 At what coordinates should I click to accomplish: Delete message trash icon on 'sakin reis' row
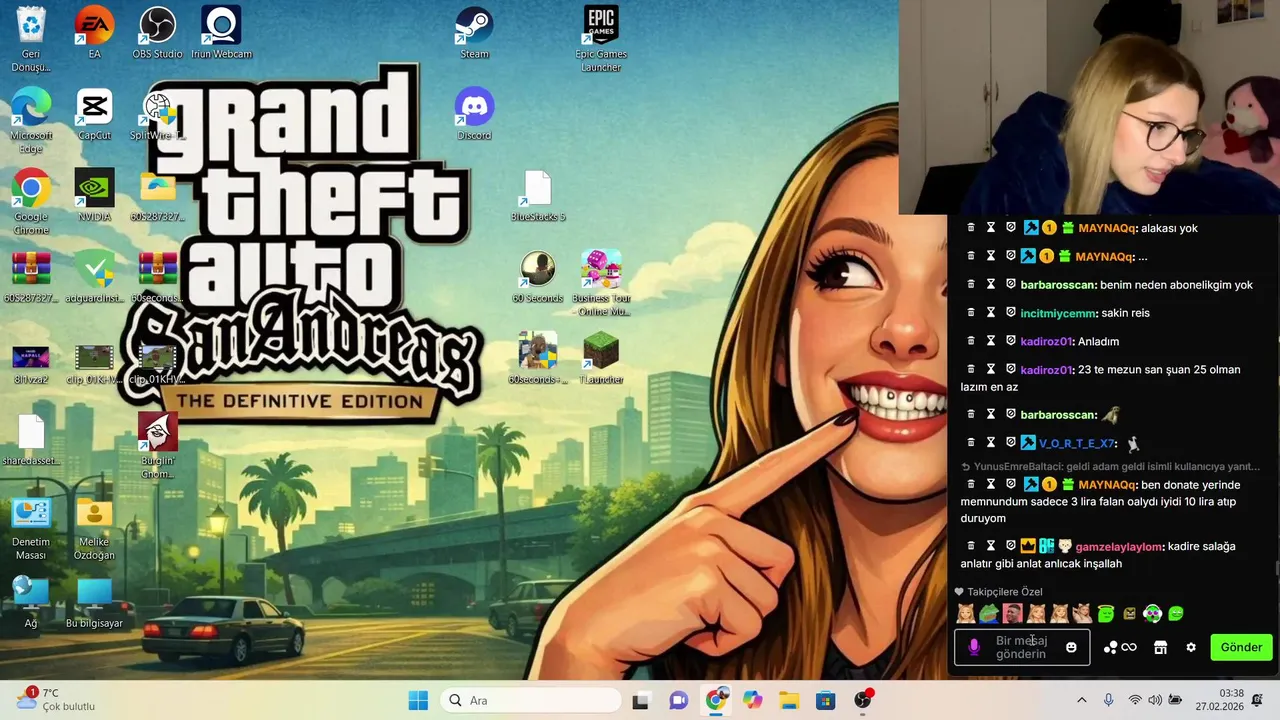[x=970, y=313]
